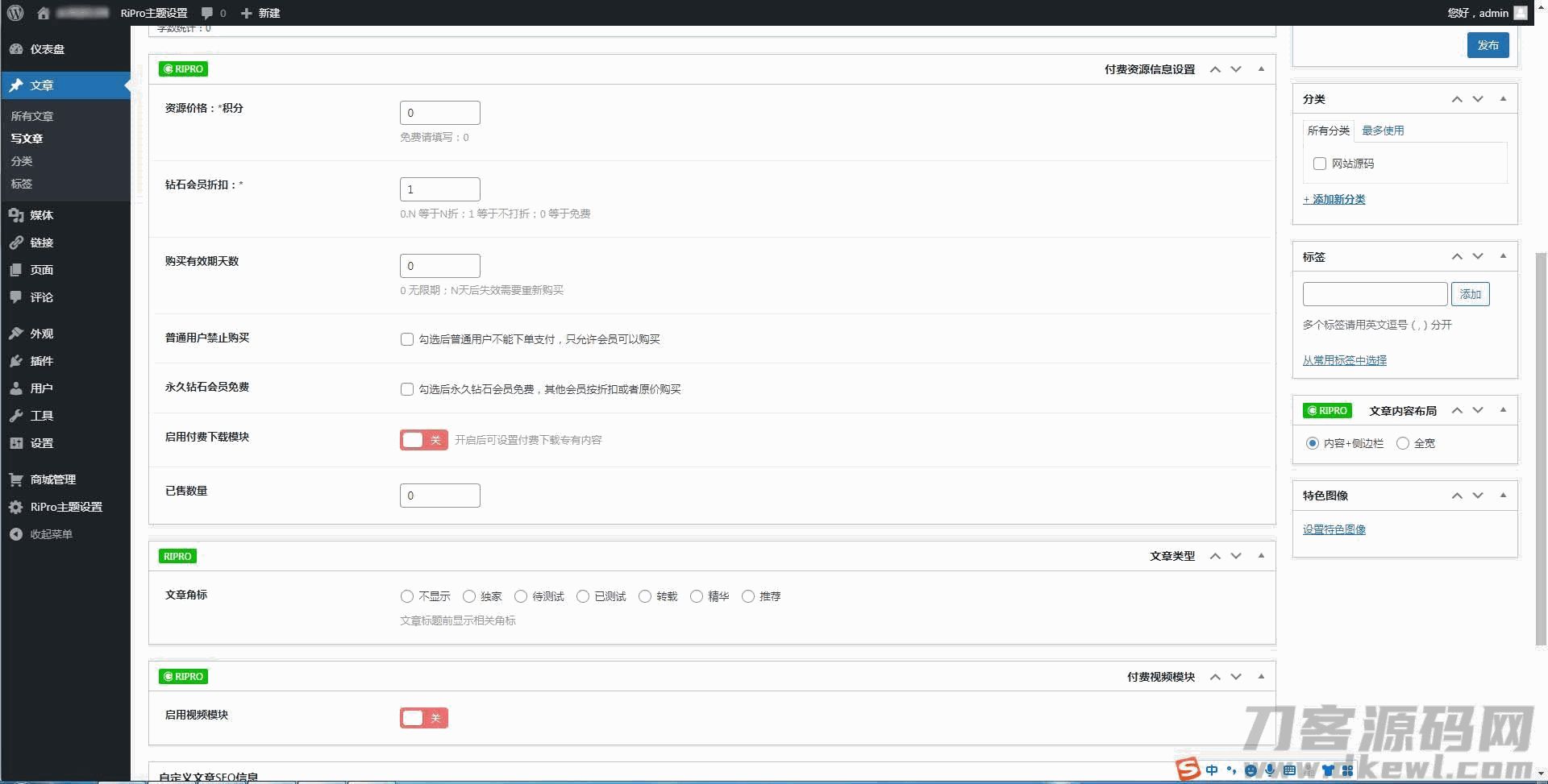The height and width of the screenshot is (784, 1548).
Task: Open RiPro主题设置 gear in sidebar
Action: pos(16,507)
